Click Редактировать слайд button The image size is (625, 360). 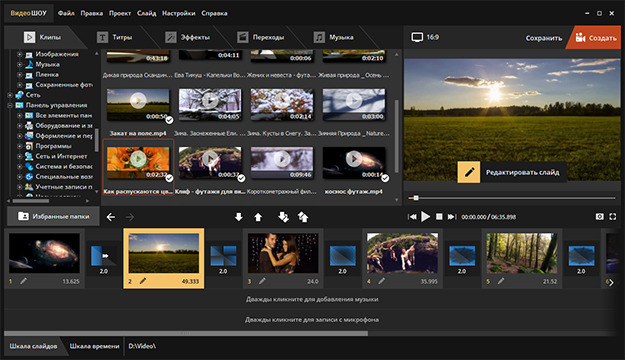(512, 172)
